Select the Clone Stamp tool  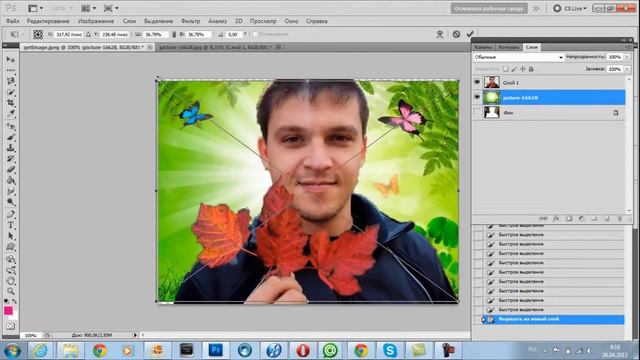click(x=11, y=148)
